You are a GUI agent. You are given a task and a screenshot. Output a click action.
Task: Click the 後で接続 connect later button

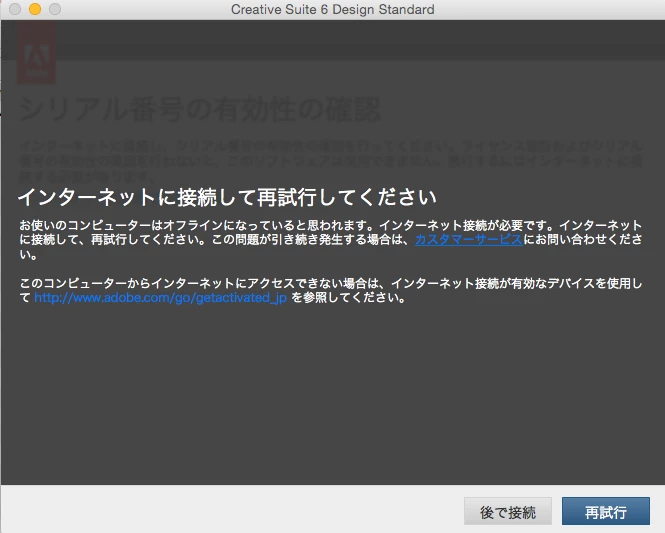click(x=508, y=511)
